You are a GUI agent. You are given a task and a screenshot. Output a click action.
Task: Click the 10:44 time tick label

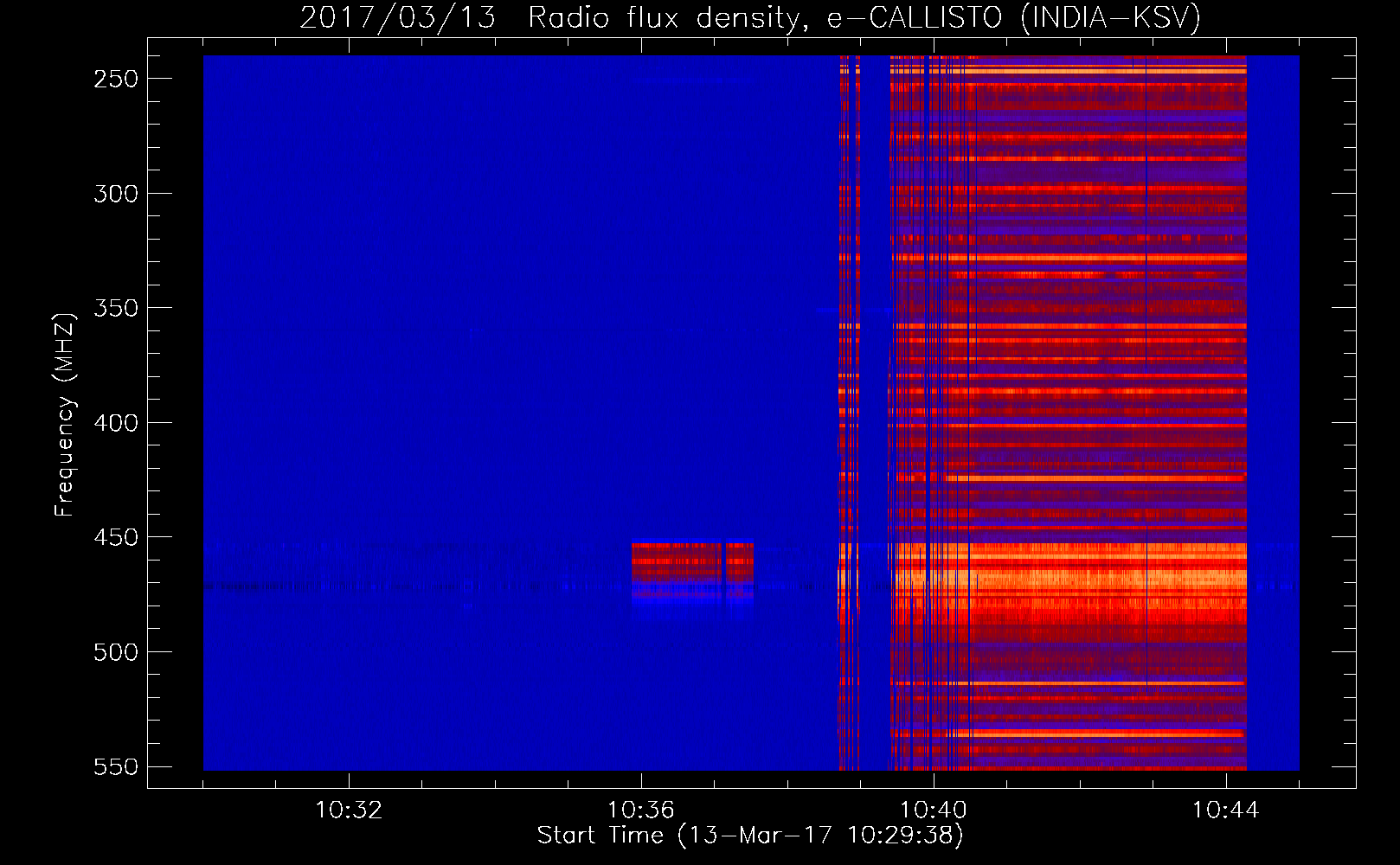[1226, 811]
